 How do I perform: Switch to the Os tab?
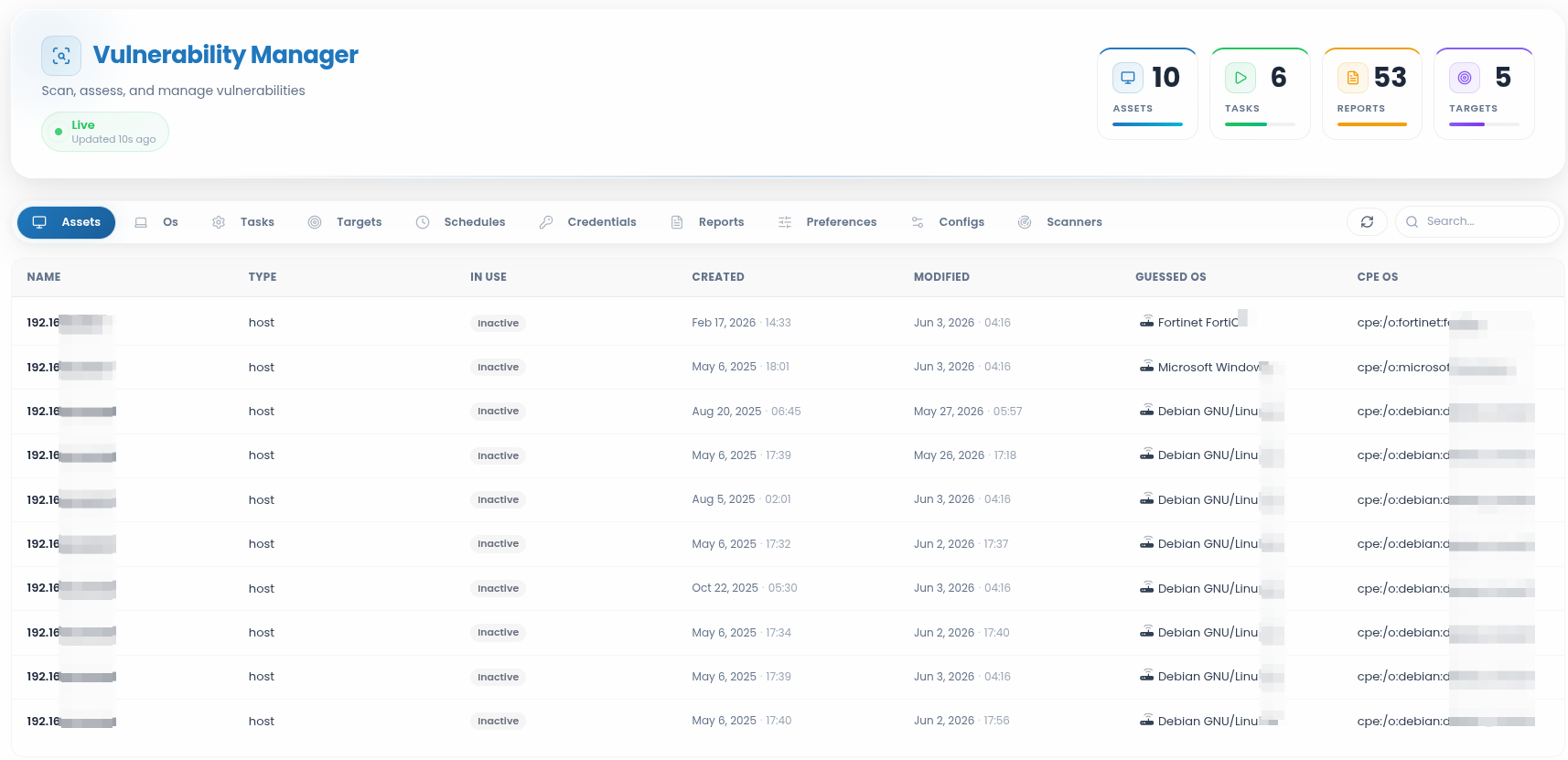pos(156,222)
